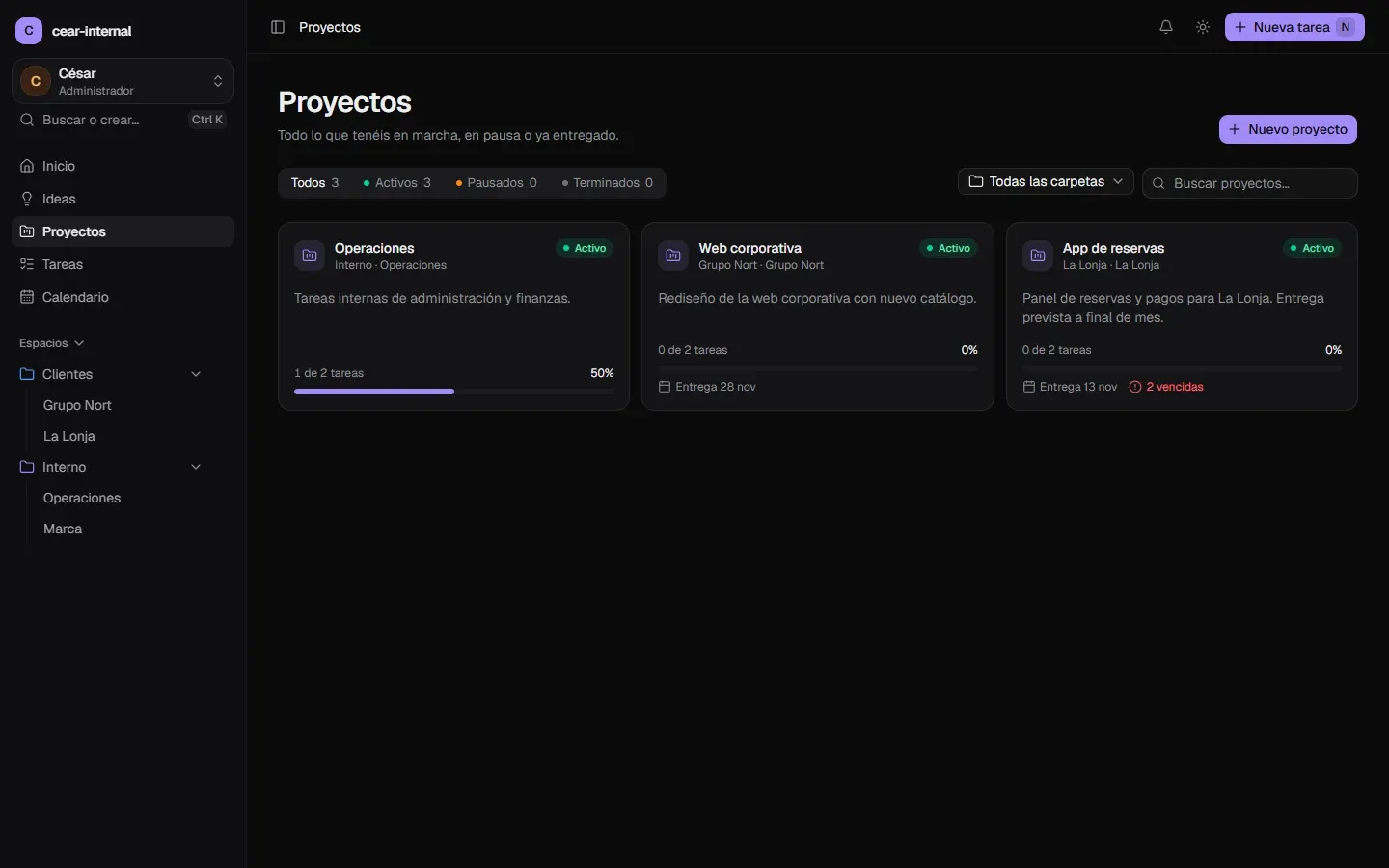Screen dimensions: 1389x868
Task: Toggle the sidebar panel icon
Action: (x=278, y=27)
